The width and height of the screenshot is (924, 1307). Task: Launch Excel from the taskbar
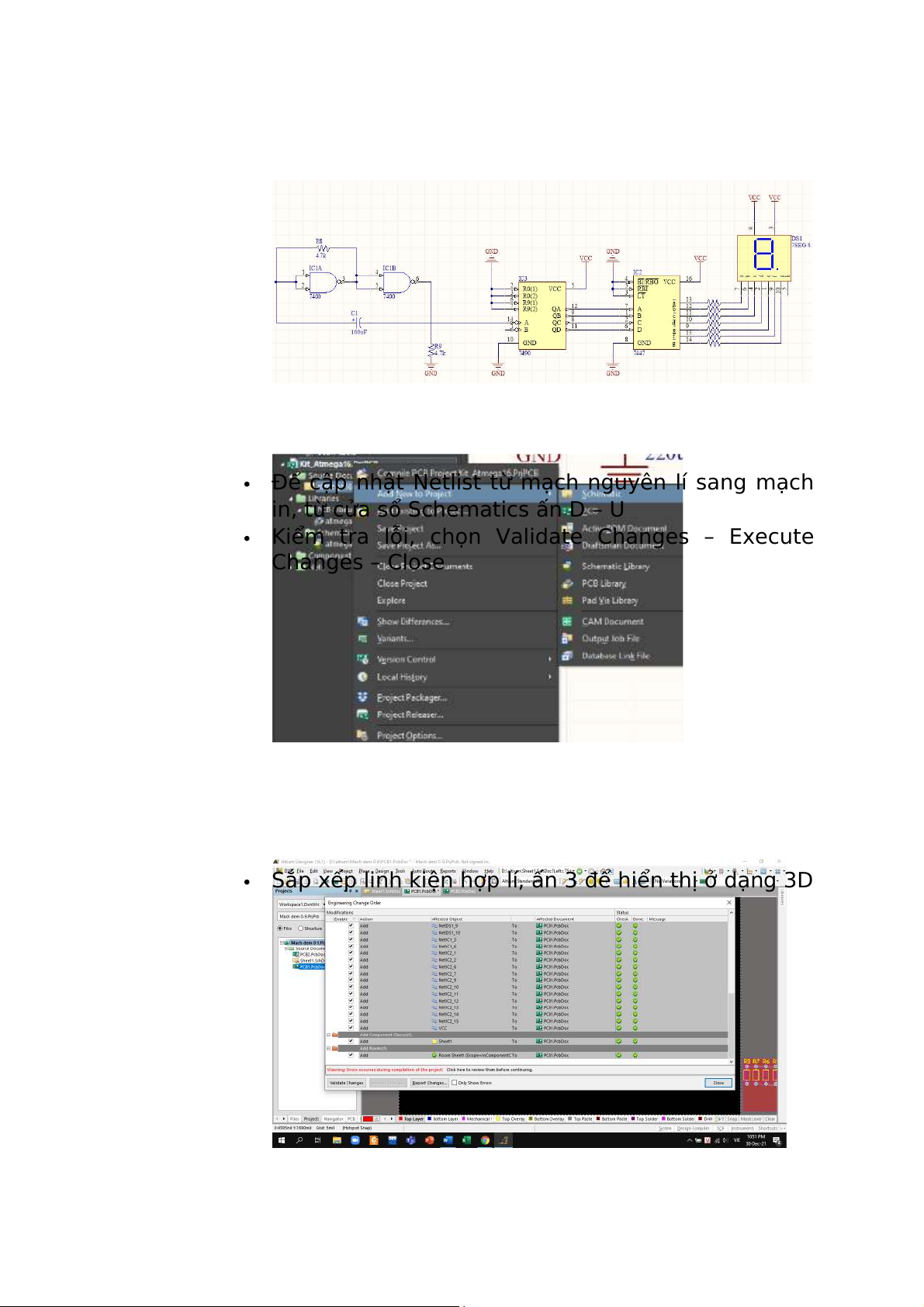click(466, 1140)
